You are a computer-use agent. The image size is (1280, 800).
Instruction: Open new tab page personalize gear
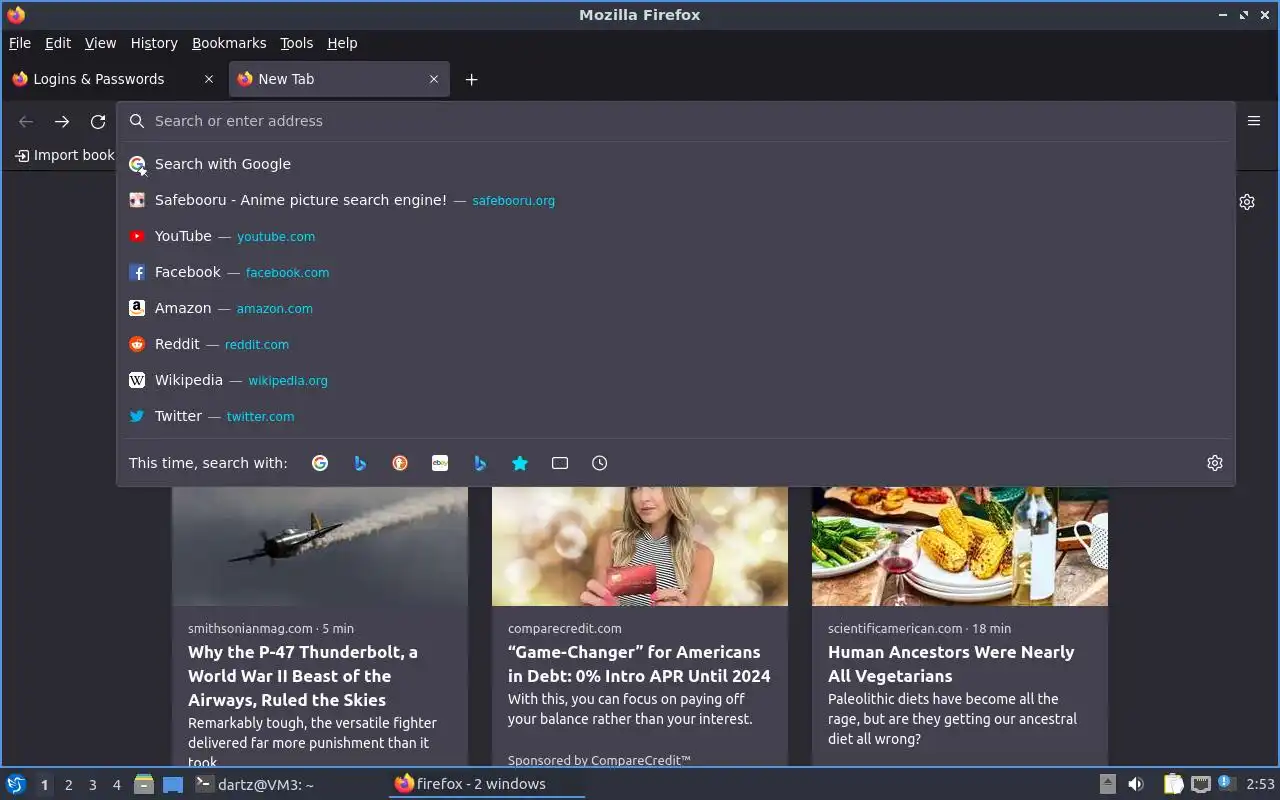pos(1247,202)
